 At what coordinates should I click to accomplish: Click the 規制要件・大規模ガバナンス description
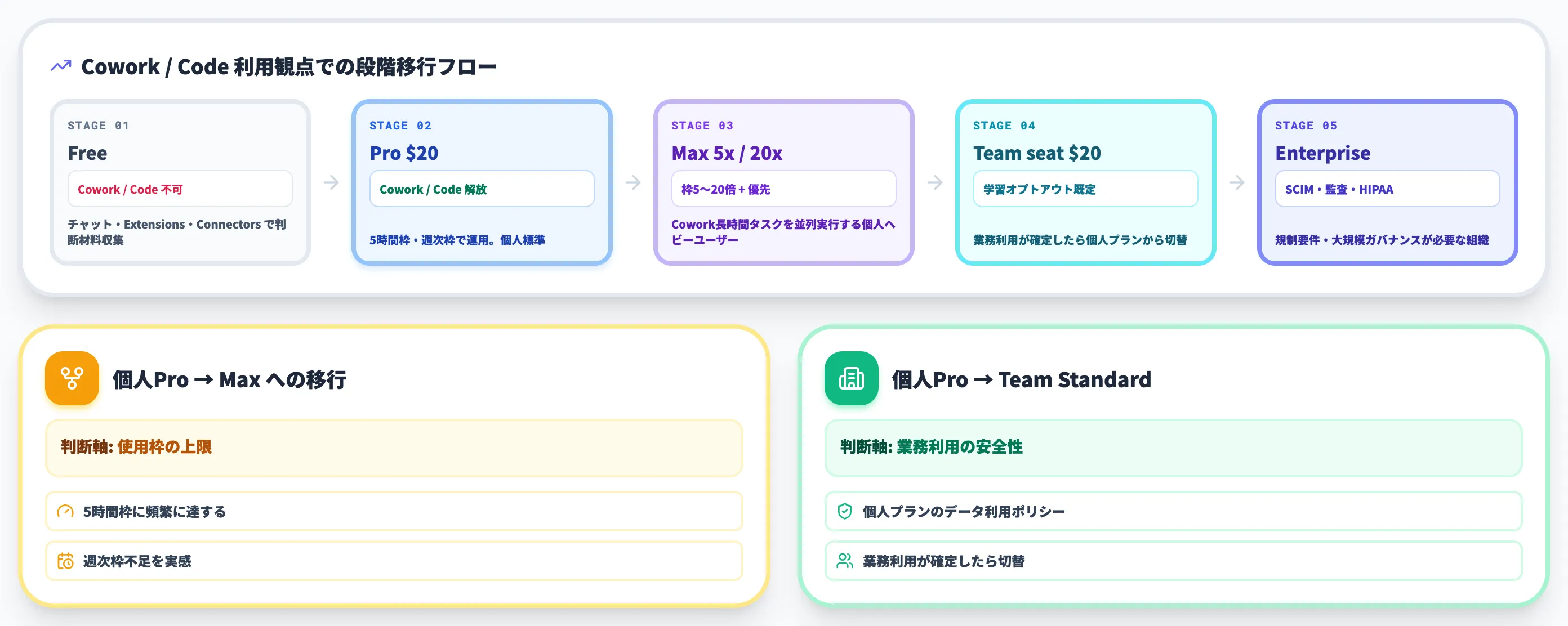point(1382,240)
